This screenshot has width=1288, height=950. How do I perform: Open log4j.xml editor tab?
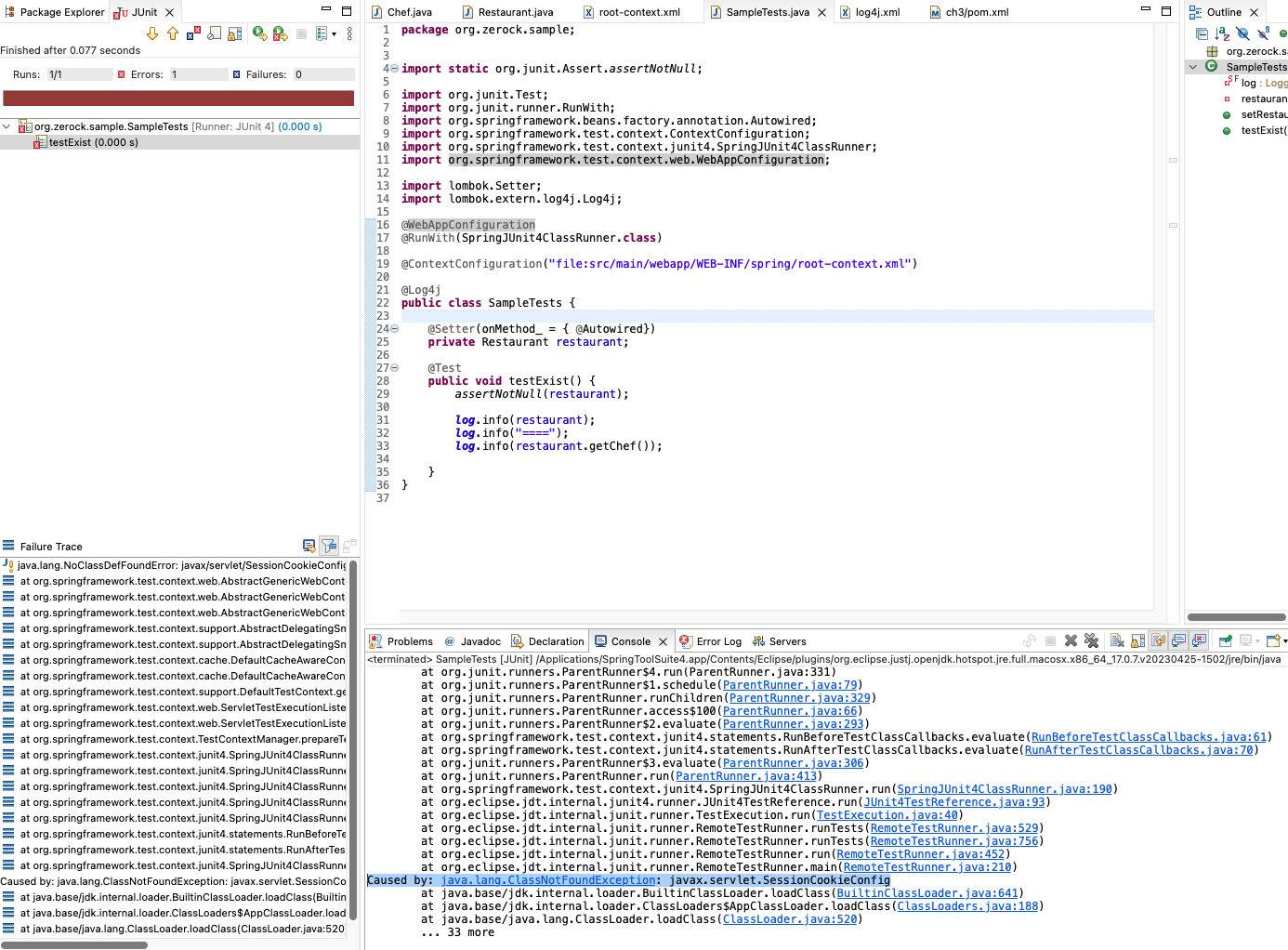tap(870, 12)
